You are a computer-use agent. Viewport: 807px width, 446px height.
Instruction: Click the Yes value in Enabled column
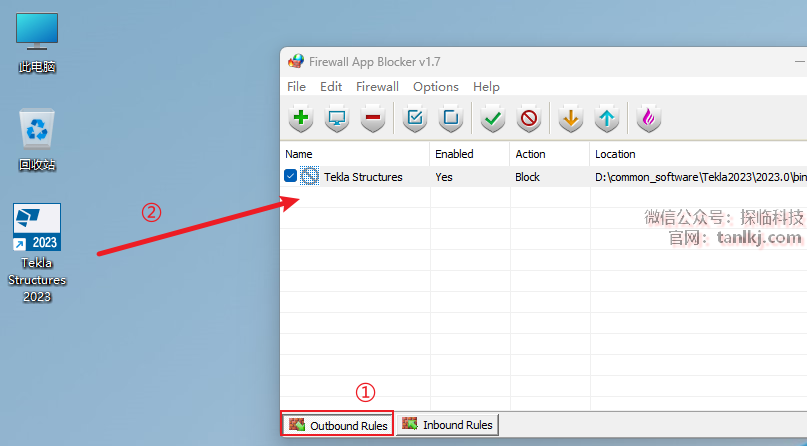(x=444, y=177)
